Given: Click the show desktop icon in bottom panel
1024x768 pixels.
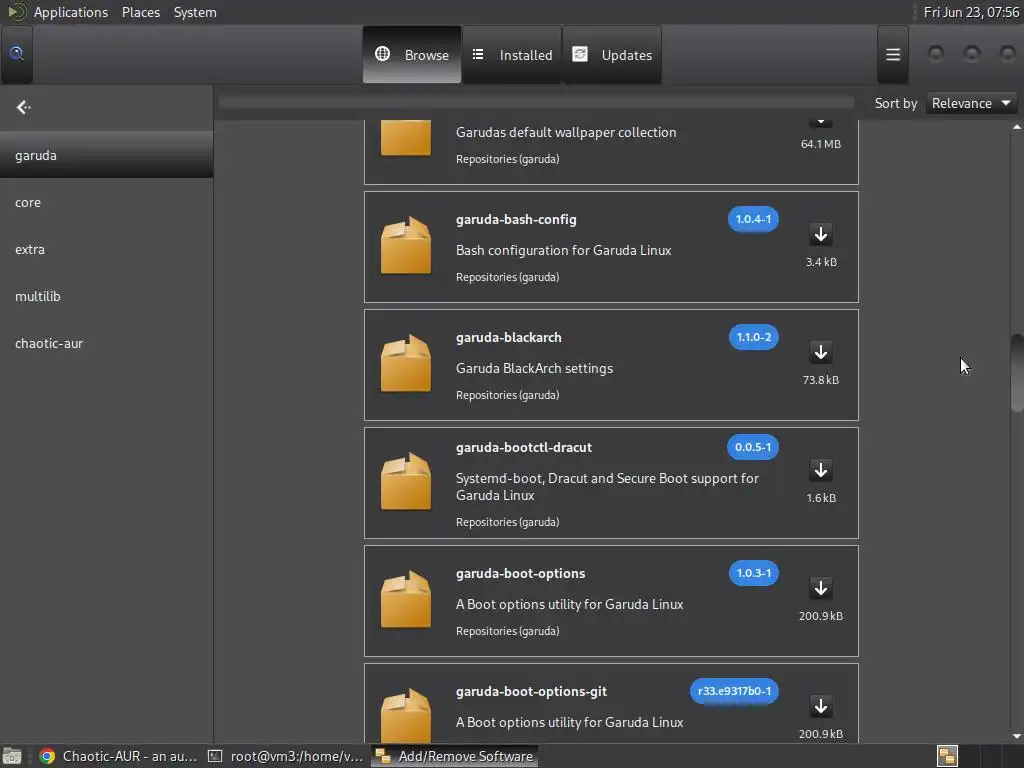Looking at the screenshot, I should [12, 756].
